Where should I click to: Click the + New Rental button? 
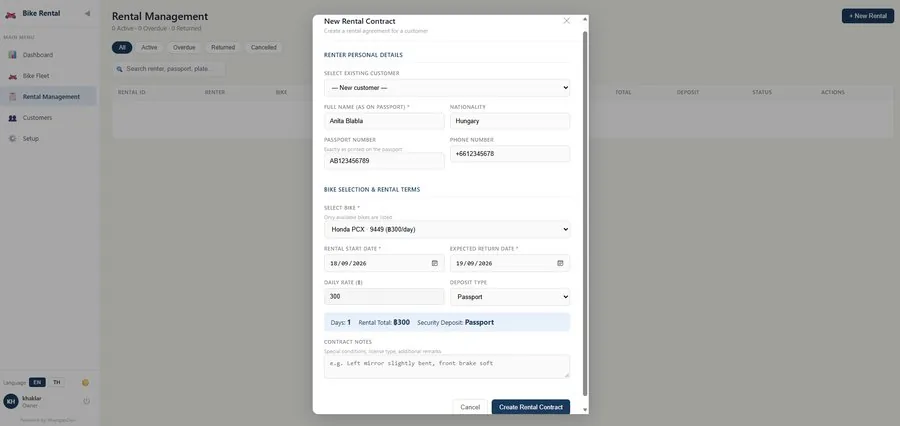(x=868, y=16)
